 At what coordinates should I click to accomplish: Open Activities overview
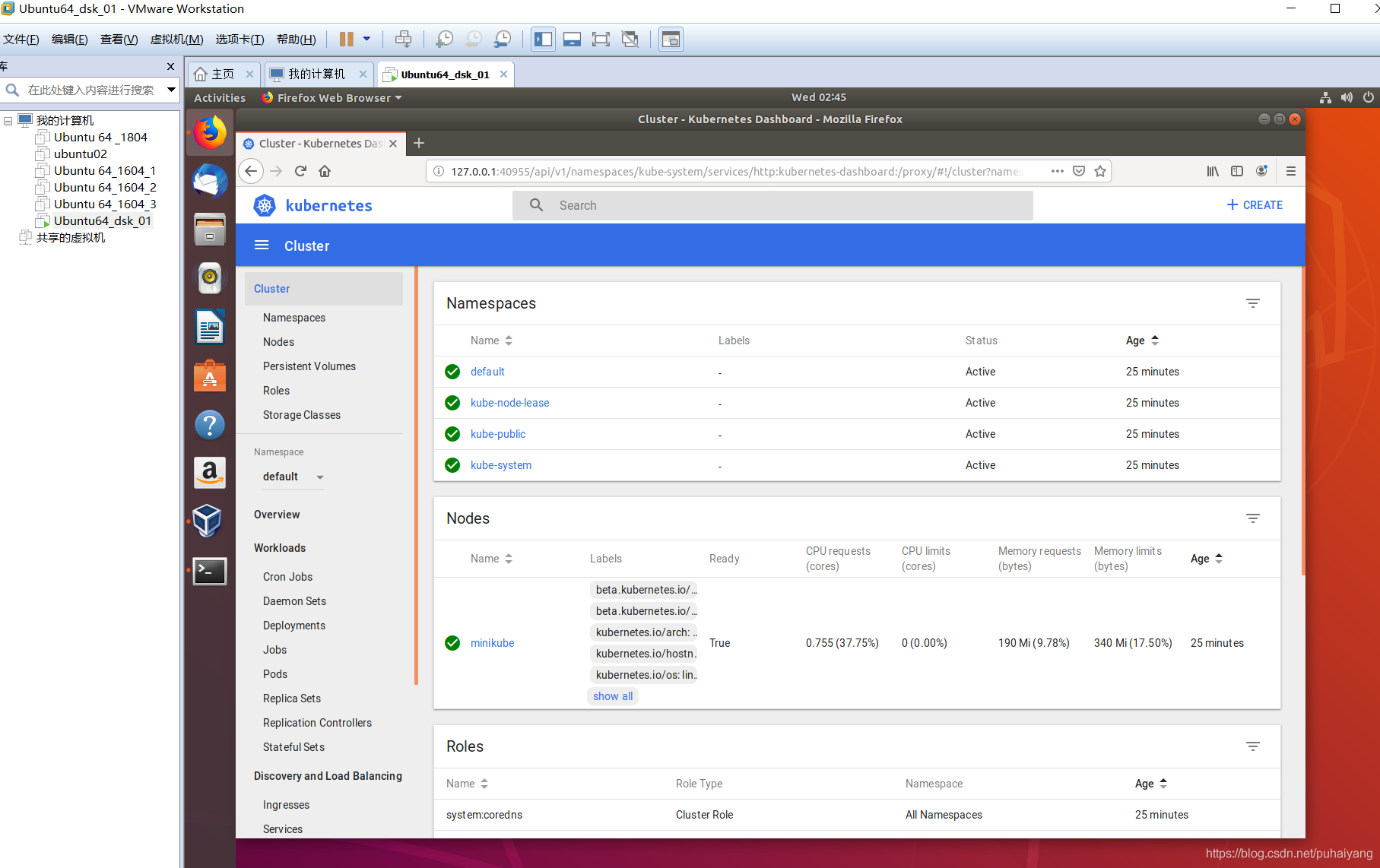tap(220, 97)
